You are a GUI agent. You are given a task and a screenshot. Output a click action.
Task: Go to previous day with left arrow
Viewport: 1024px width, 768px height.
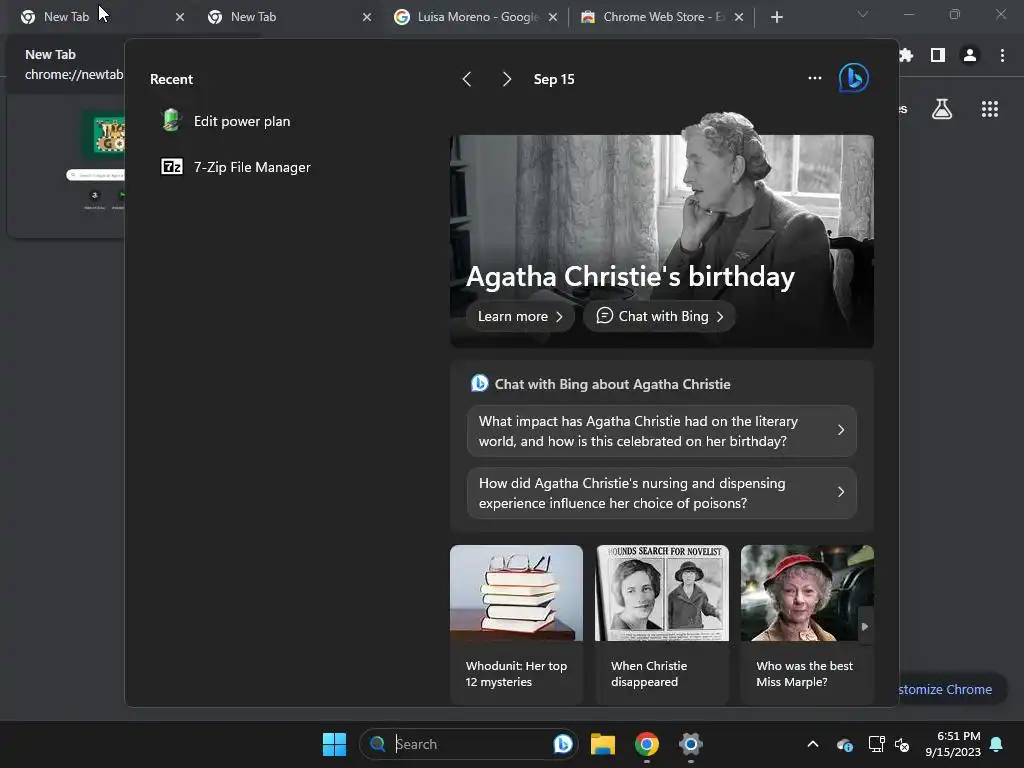[x=467, y=79]
